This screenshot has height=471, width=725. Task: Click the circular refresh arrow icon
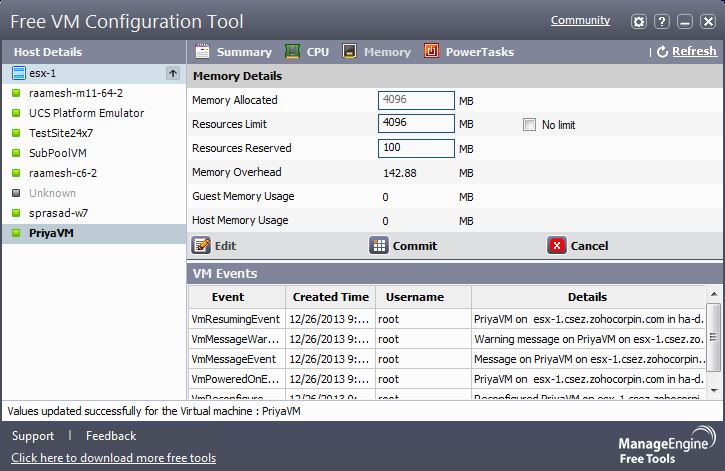[x=663, y=52]
